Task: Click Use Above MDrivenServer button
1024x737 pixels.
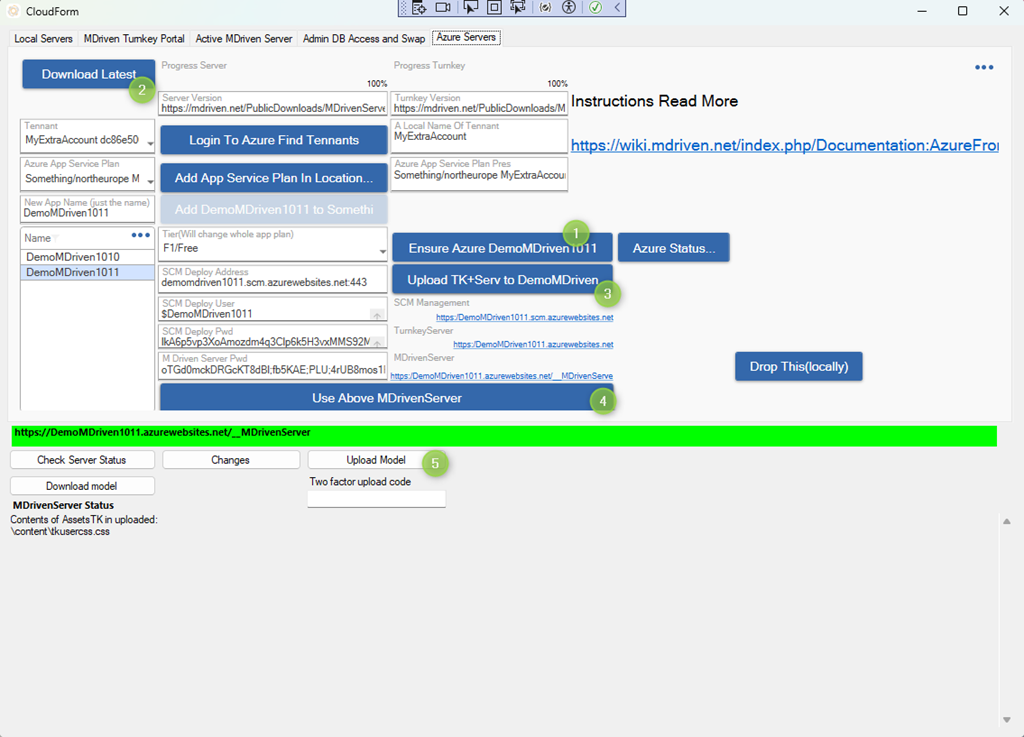Action: click(387, 398)
